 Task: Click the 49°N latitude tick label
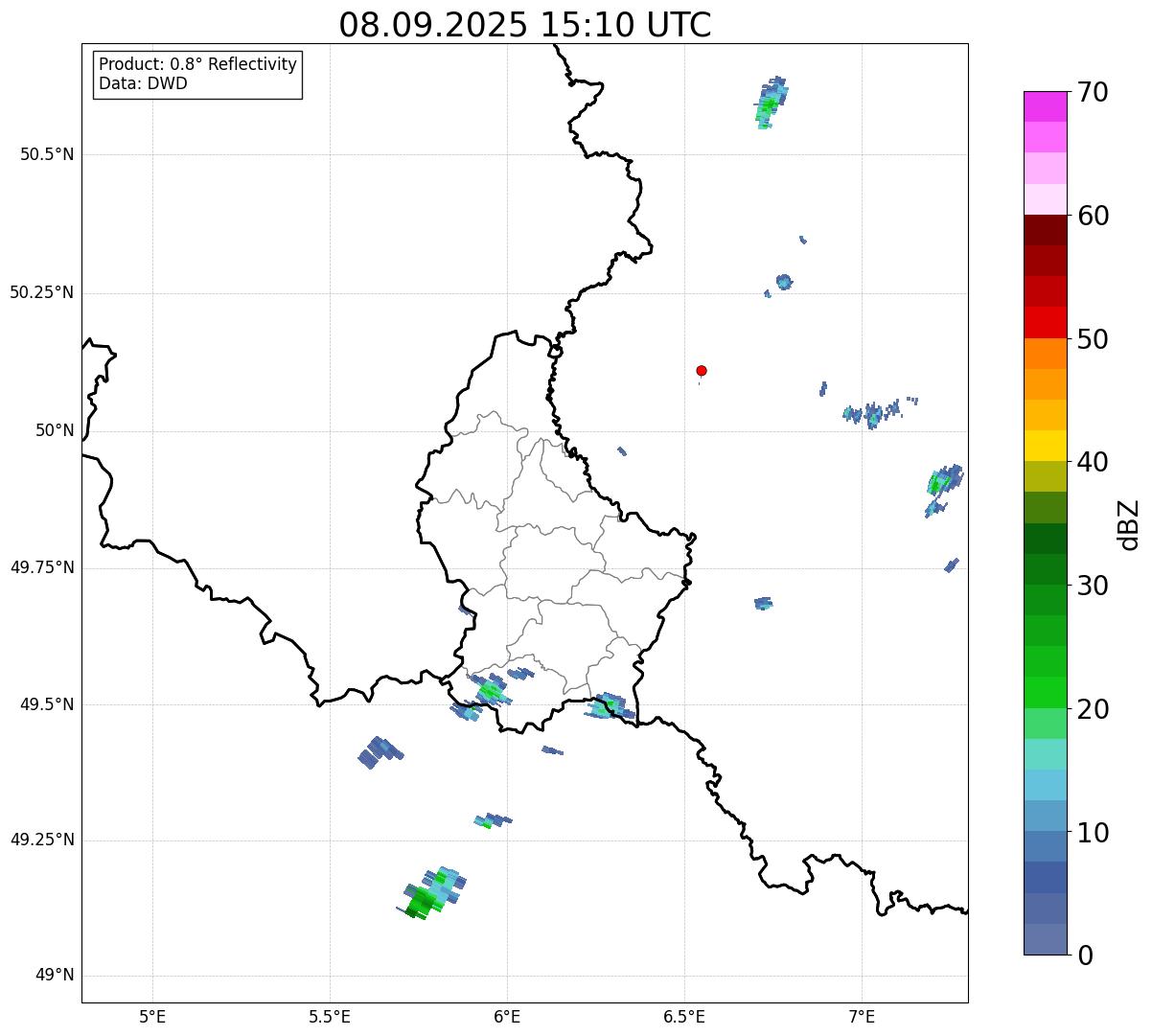(x=54, y=976)
